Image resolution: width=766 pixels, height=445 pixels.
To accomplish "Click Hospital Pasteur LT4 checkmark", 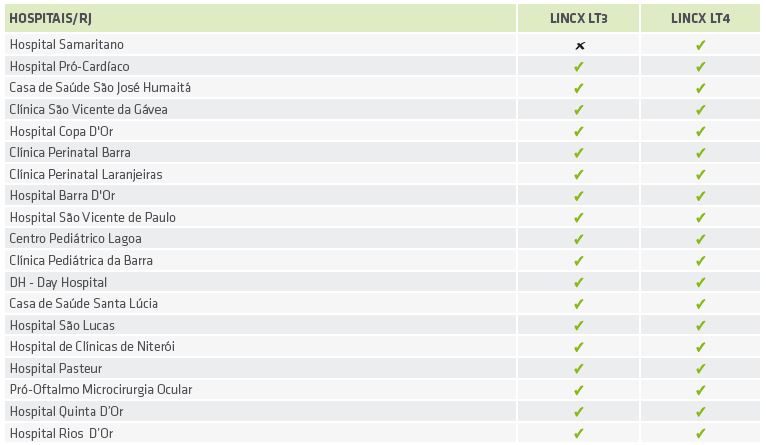I will (701, 369).
